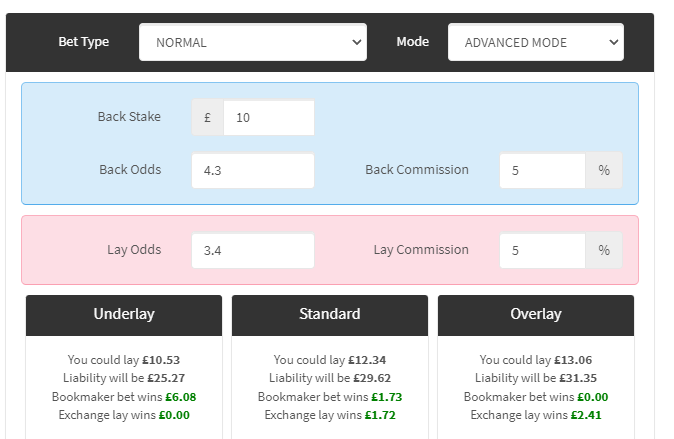The width and height of the screenshot is (674, 439).
Task: Click the Back Odds input field
Action: [x=252, y=170]
